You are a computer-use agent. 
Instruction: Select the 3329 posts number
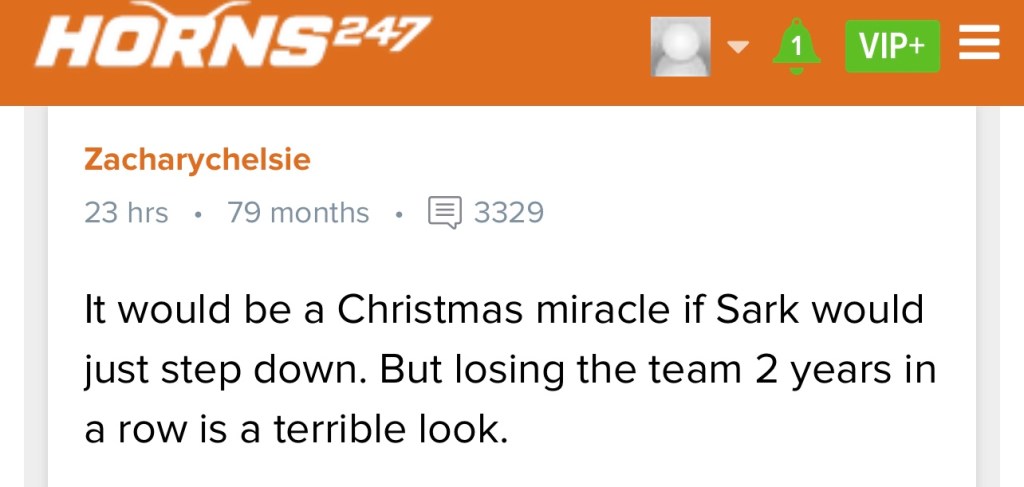click(x=508, y=213)
